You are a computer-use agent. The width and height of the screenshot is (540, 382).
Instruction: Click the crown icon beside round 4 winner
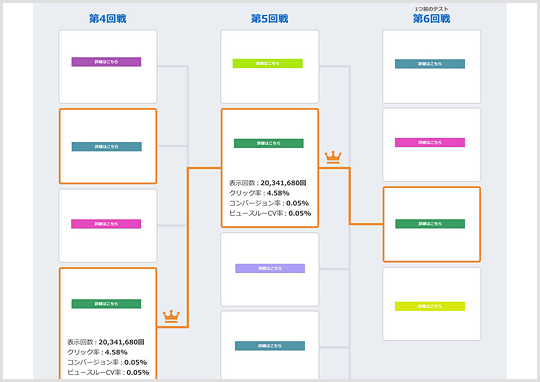click(x=171, y=316)
